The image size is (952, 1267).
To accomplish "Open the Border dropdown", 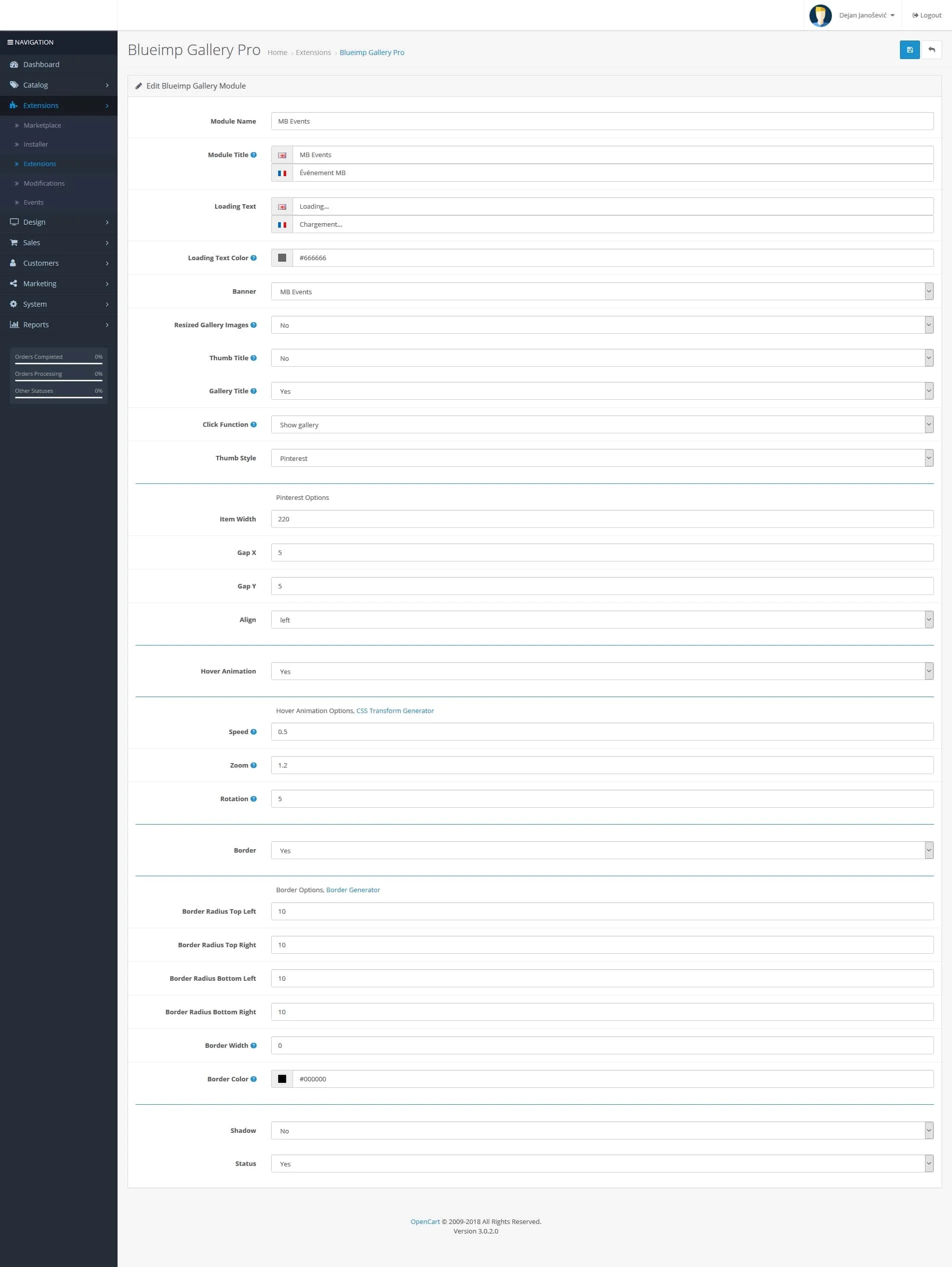I will coord(602,851).
